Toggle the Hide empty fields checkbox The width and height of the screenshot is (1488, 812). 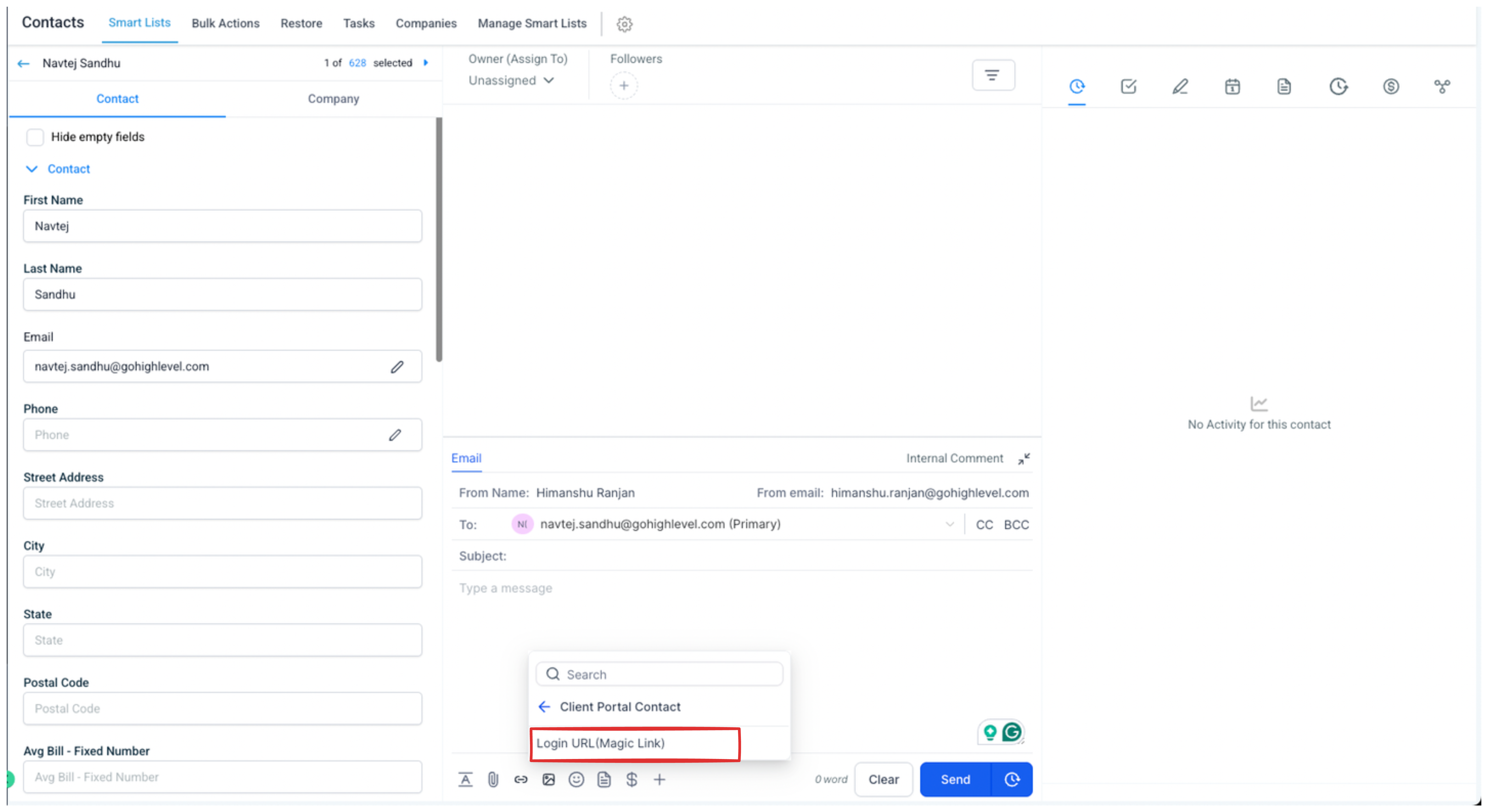click(35, 137)
